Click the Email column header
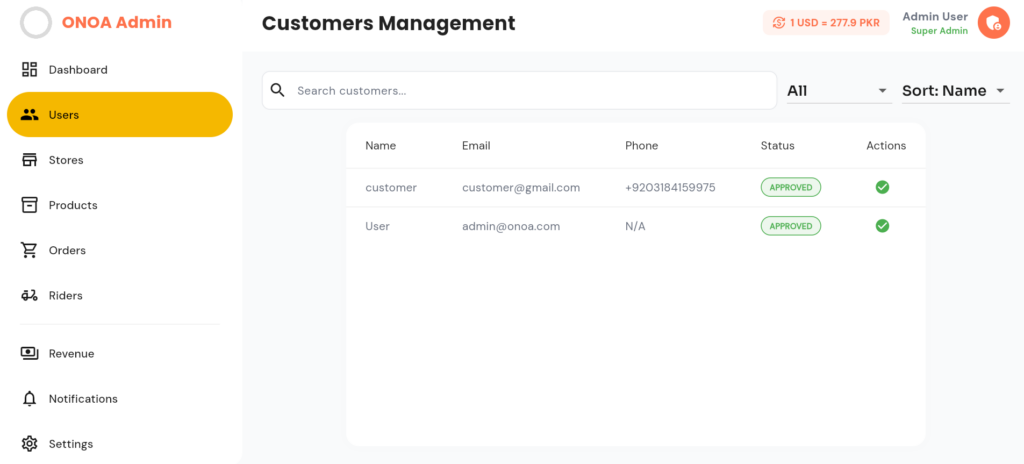This screenshot has height=464, width=1024. (476, 146)
